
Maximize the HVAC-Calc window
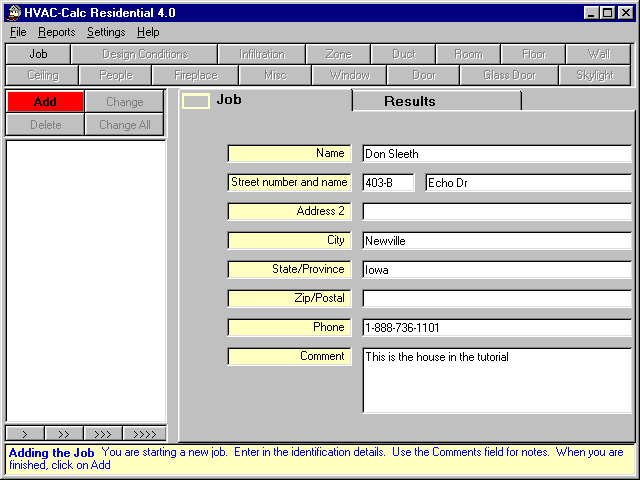(607, 13)
